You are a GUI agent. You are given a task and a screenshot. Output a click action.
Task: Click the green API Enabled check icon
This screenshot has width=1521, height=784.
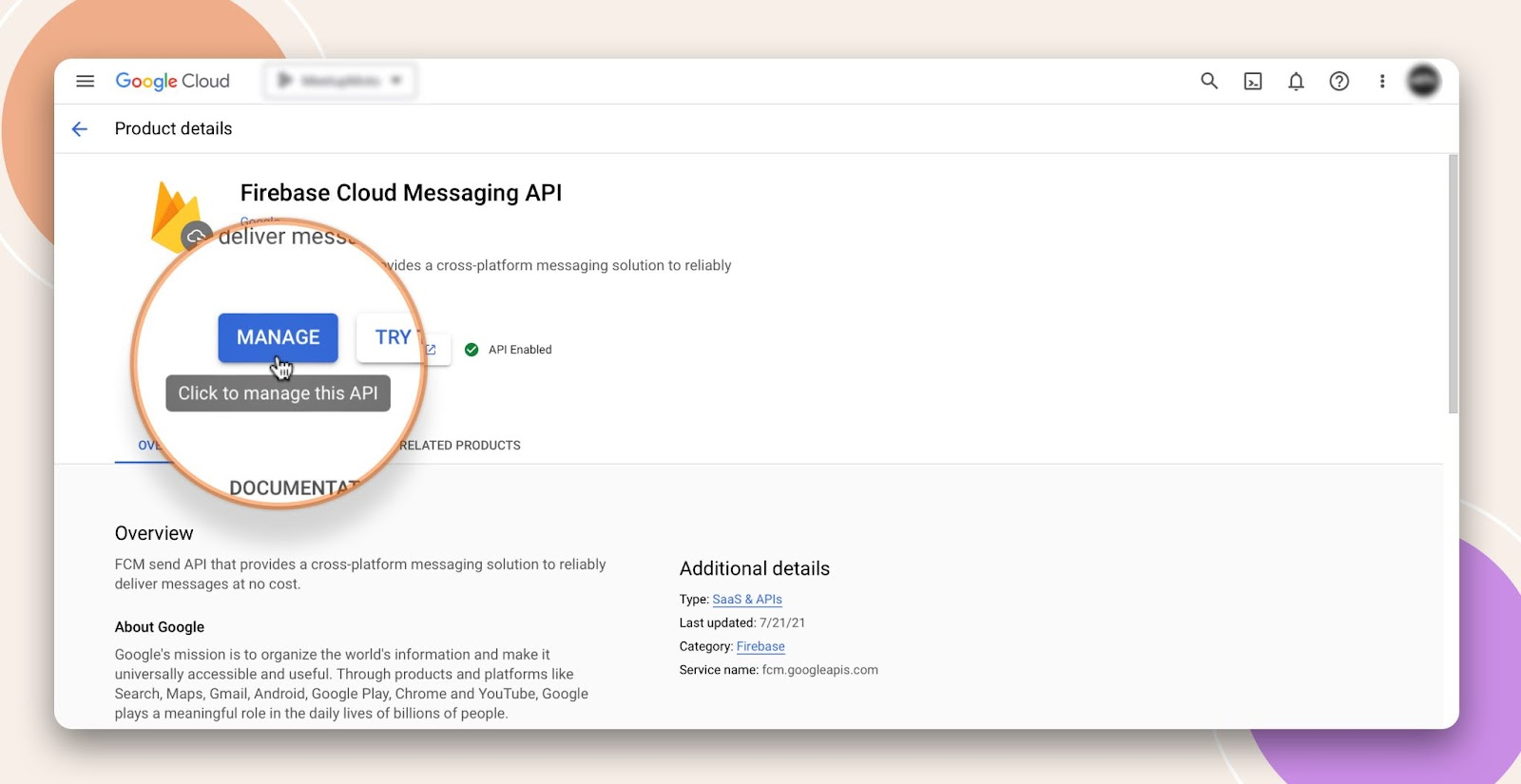click(x=472, y=350)
